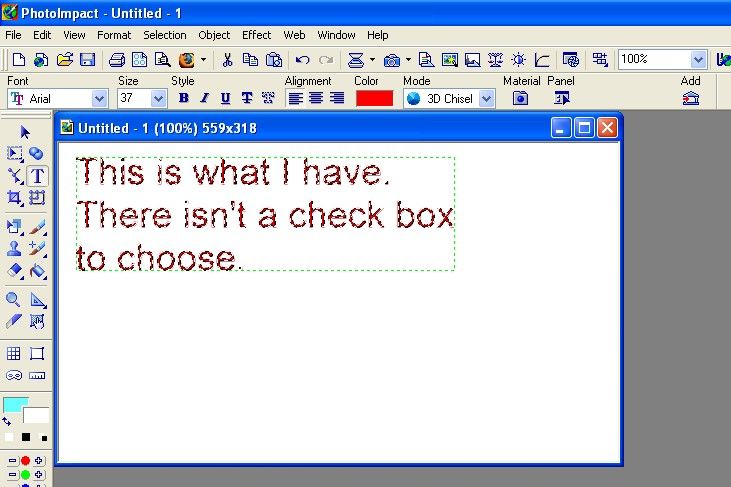The width and height of the screenshot is (731, 487).
Task: Set text alignment to right
Action: point(337,98)
